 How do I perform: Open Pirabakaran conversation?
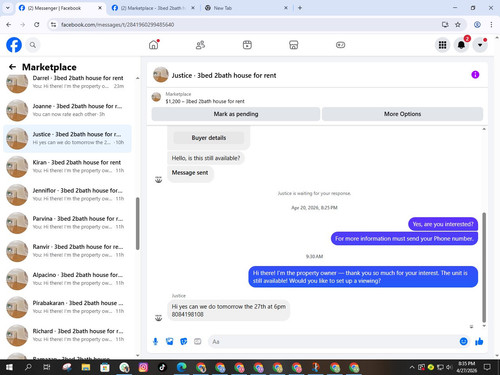pyautogui.click(x=68, y=307)
